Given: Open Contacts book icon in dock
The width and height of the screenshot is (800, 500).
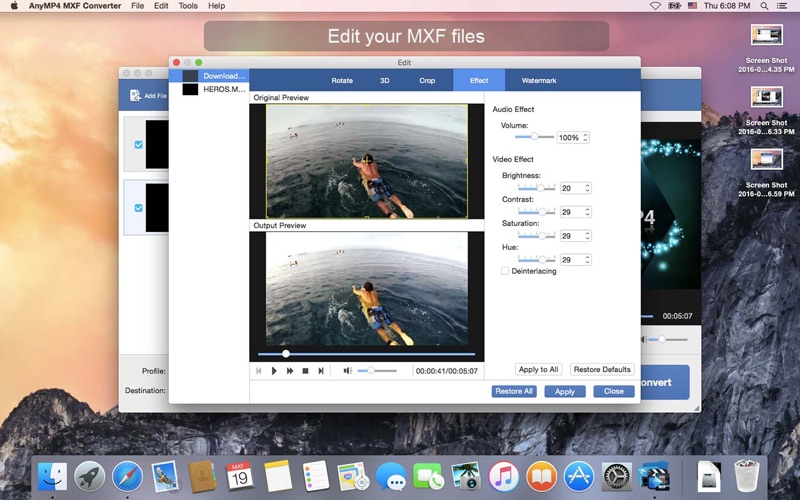Looking at the screenshot, I should point(202,477).
